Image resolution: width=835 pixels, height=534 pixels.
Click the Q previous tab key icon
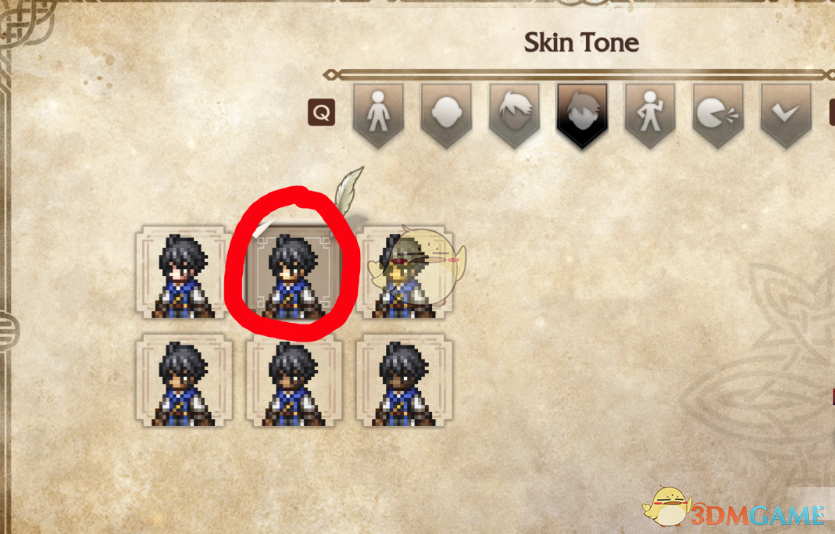[322, 112]
